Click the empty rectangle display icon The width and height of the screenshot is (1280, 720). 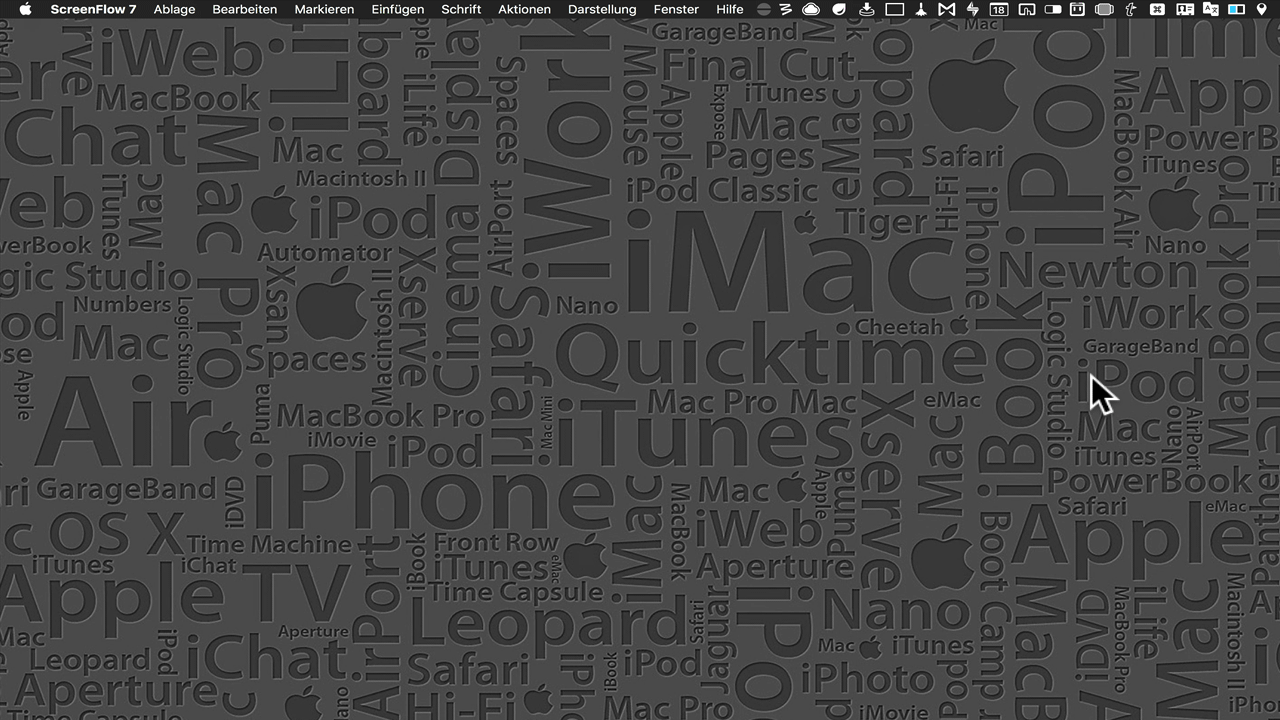coord(894,9)
